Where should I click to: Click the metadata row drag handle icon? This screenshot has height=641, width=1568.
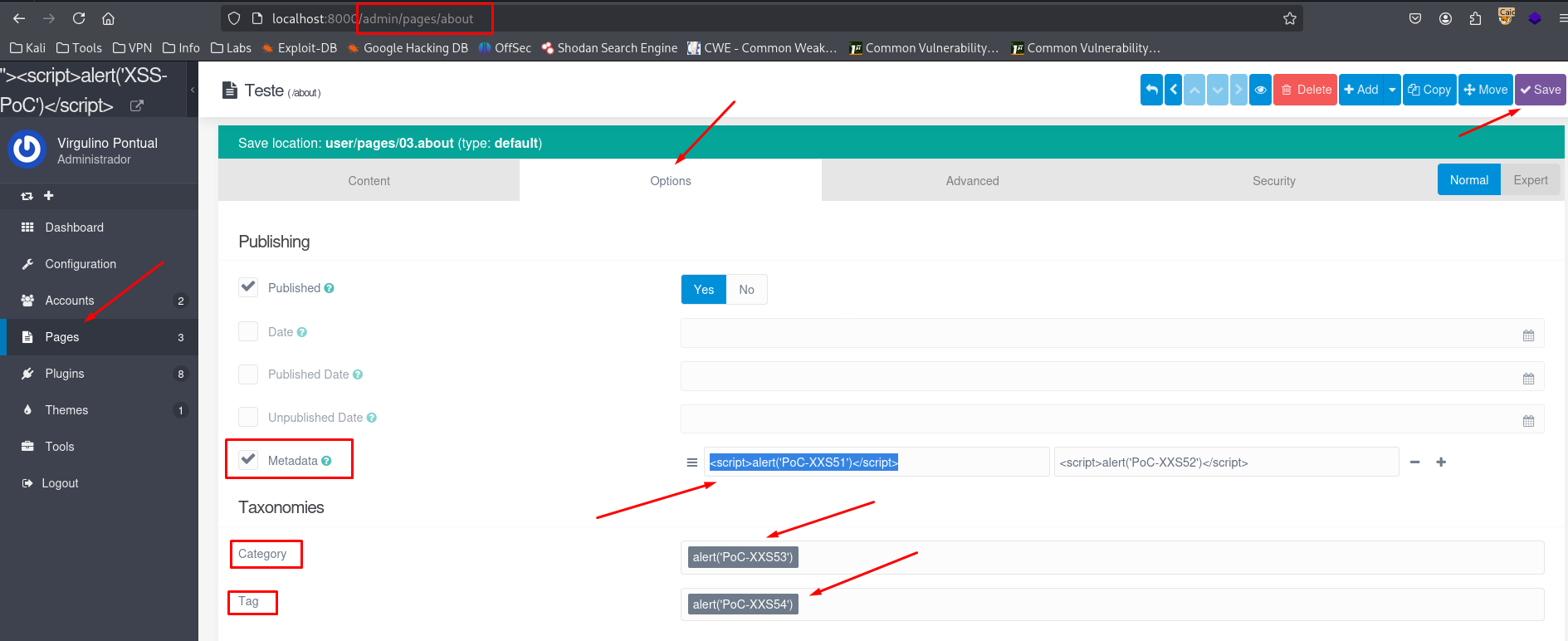(x=691, y=462)
